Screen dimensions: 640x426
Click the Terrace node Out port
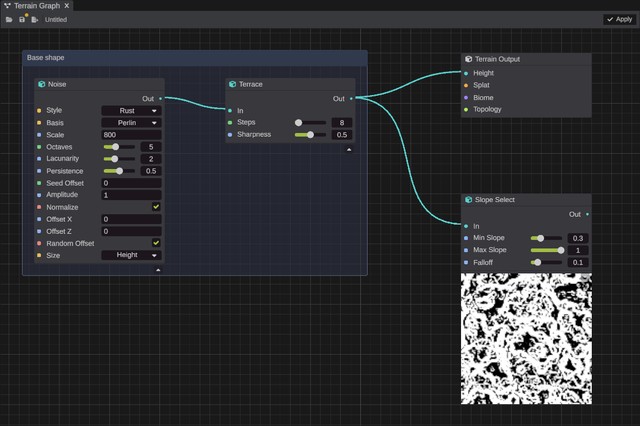[351, 98]
